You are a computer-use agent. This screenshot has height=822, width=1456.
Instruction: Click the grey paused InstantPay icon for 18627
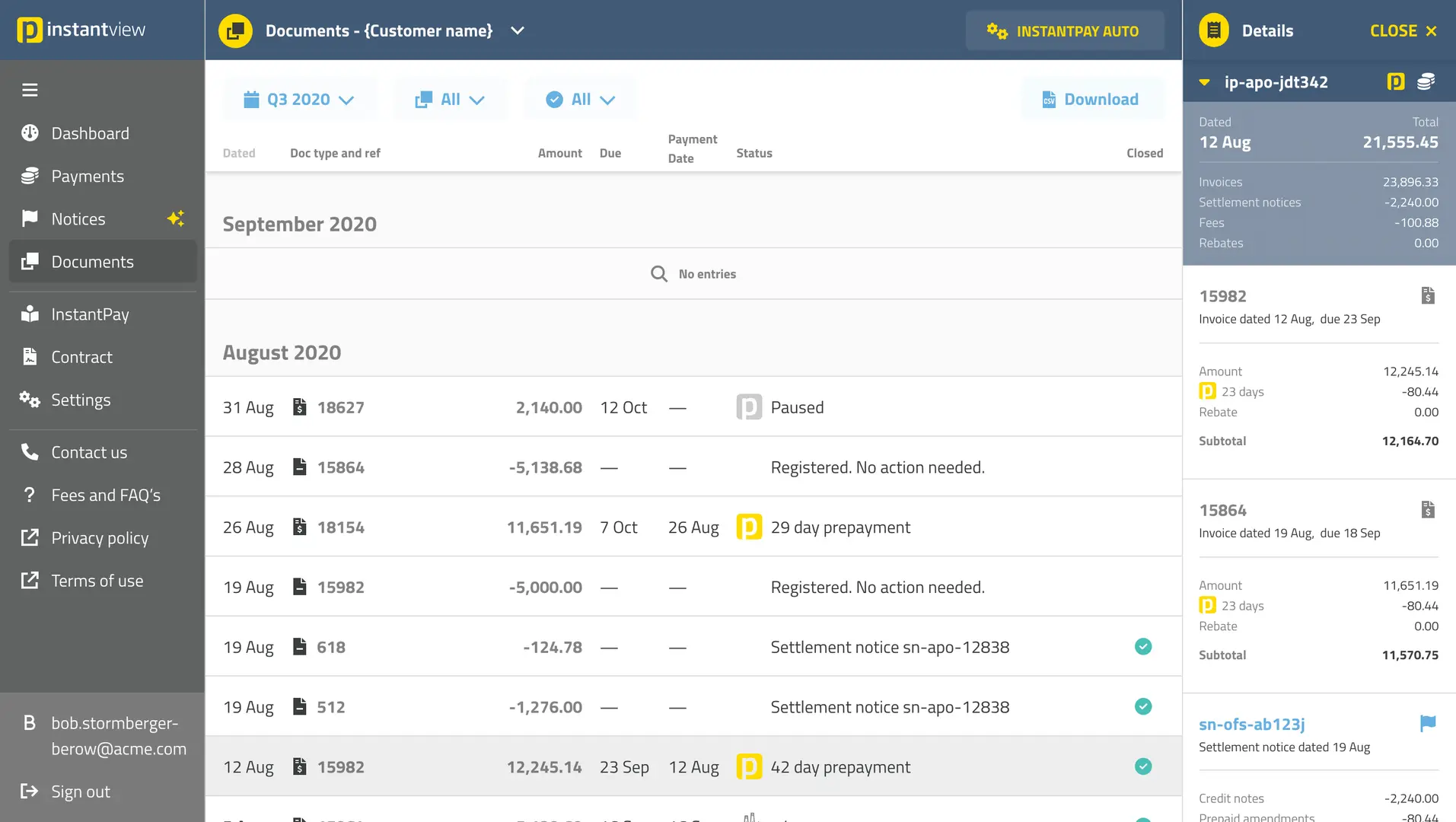[749, 407]
